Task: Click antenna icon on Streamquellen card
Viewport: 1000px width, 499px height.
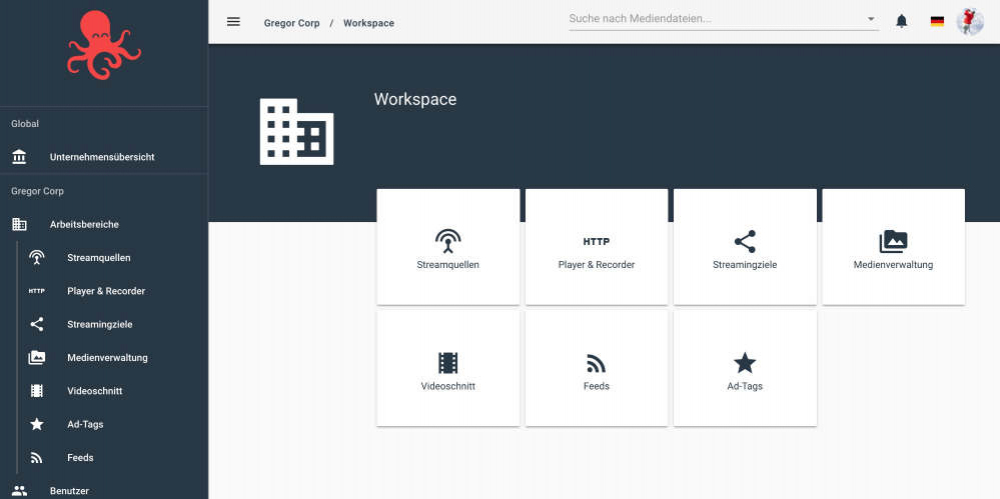Action: (x=448, y=242)
